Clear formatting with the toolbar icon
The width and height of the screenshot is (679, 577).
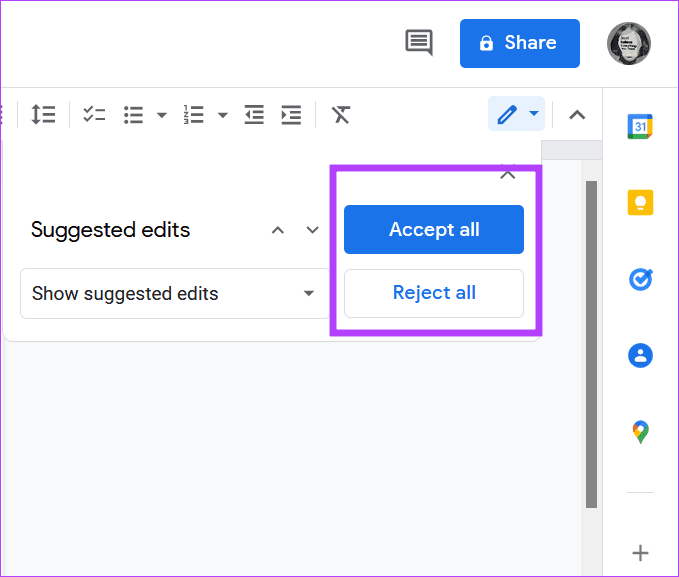(x=341, y=114)
